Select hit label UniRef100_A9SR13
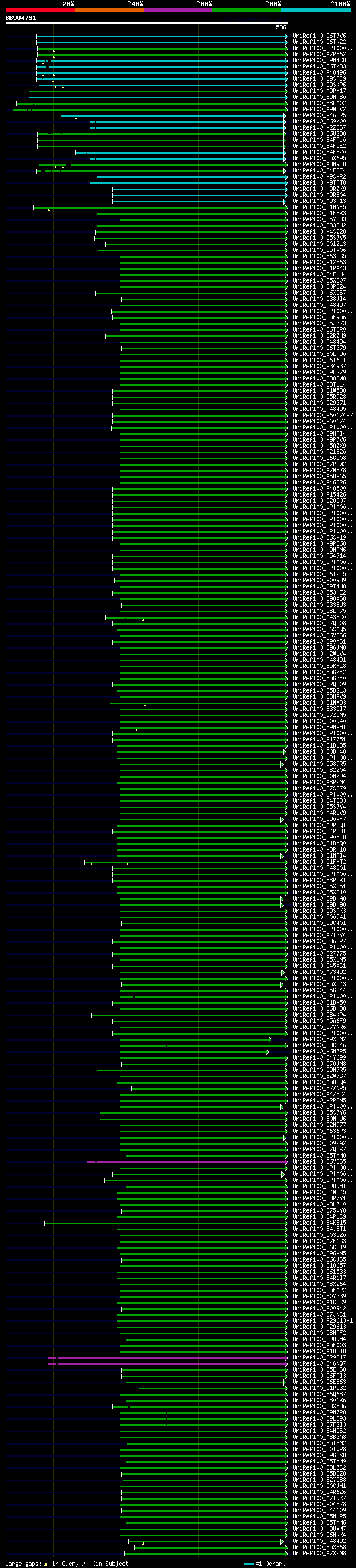 (x=319, y=201)
